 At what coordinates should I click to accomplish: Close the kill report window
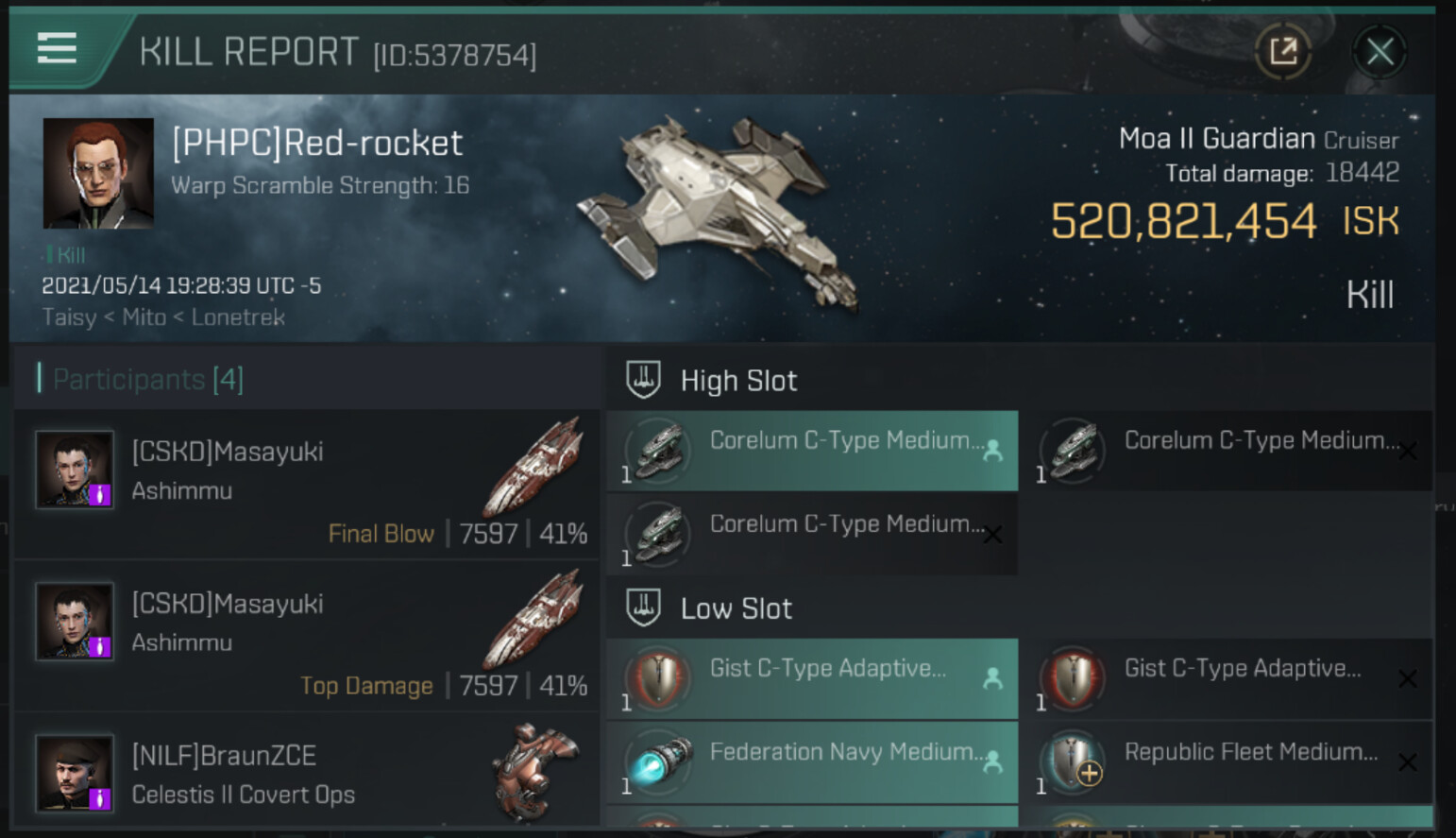point(1380,52)
